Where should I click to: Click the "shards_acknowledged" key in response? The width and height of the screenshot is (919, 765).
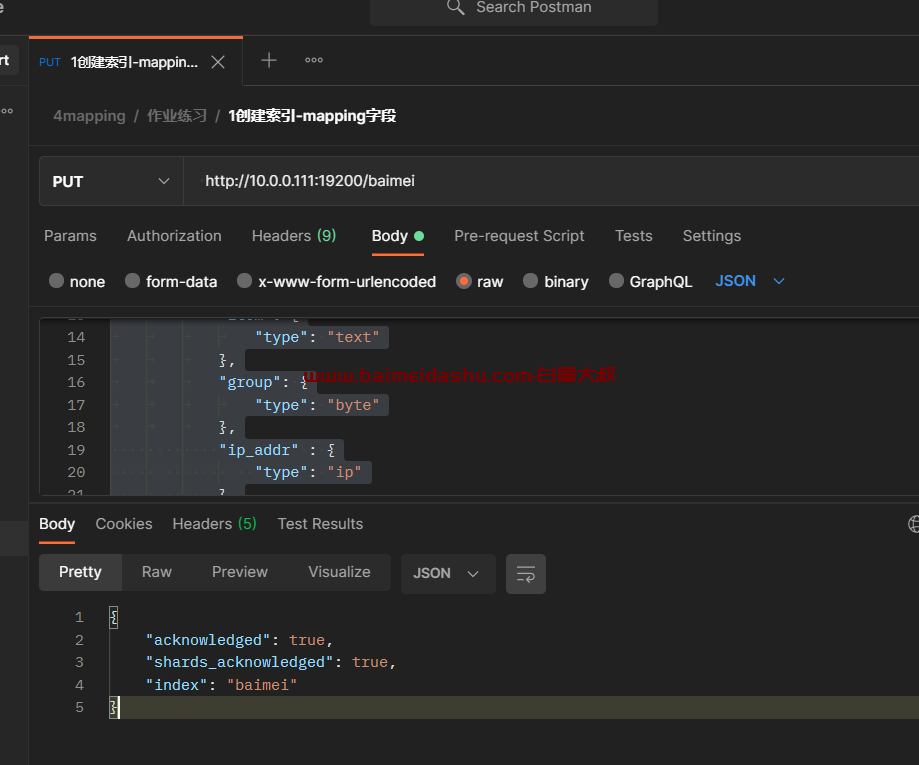pyautogui.click(x=240, y=662)
